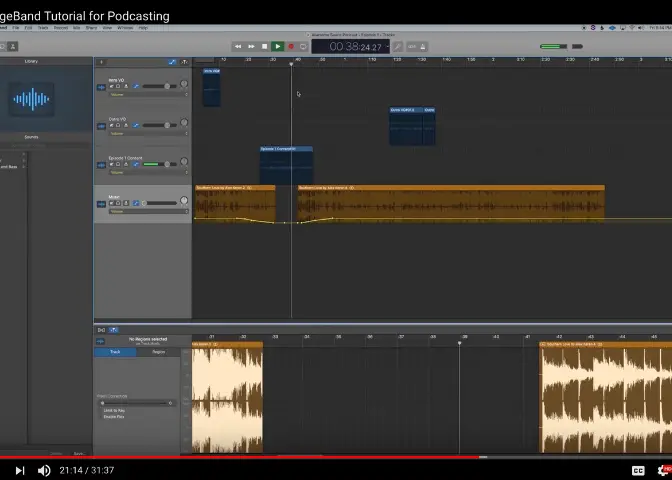This screenshot has height=480, width=672.
Task: Solo the Episode 1 Content track
Action: click(x=118, y=165)
